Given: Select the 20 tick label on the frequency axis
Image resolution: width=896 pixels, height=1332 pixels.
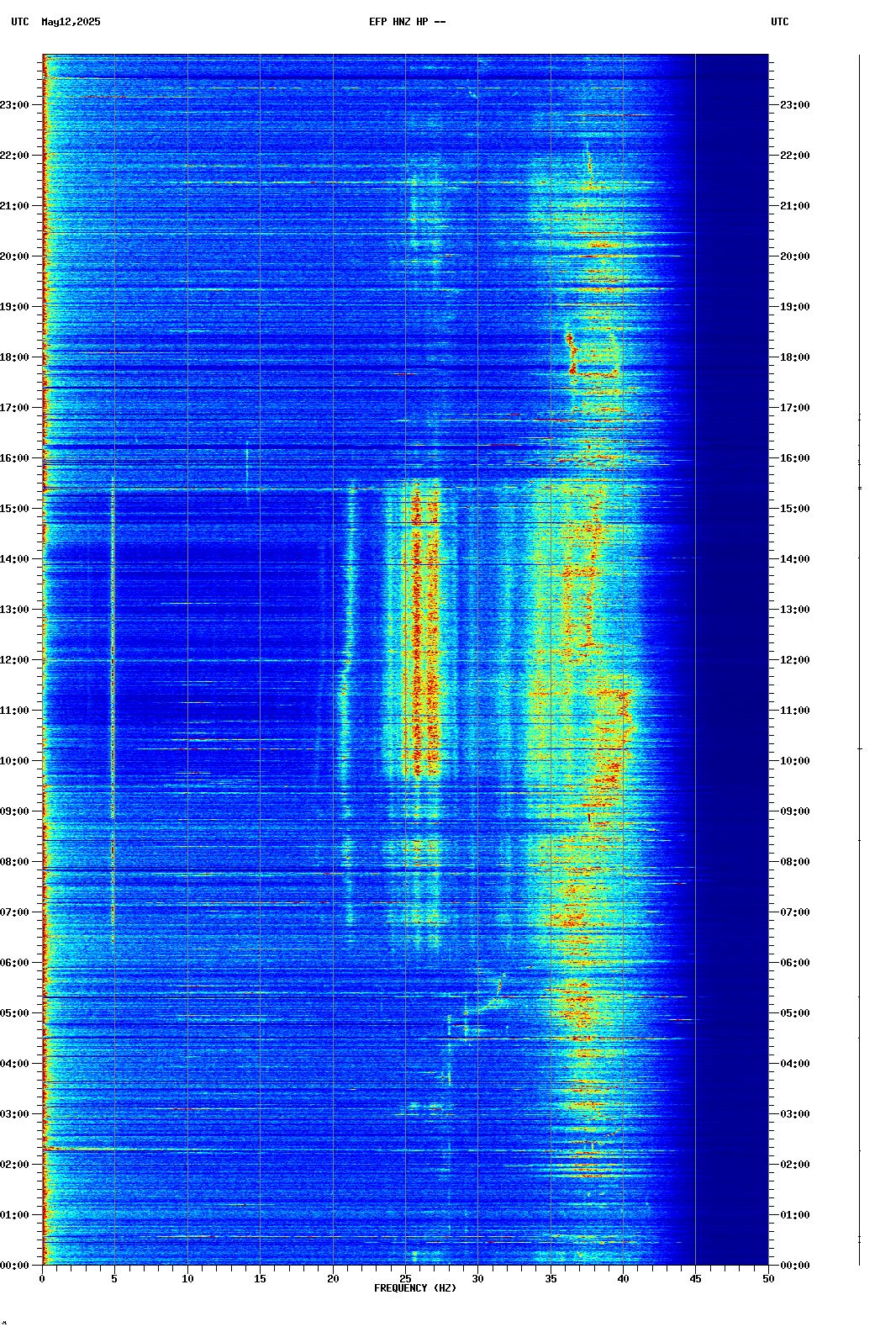Looking at the screenshot, I should coord(333,1279).
